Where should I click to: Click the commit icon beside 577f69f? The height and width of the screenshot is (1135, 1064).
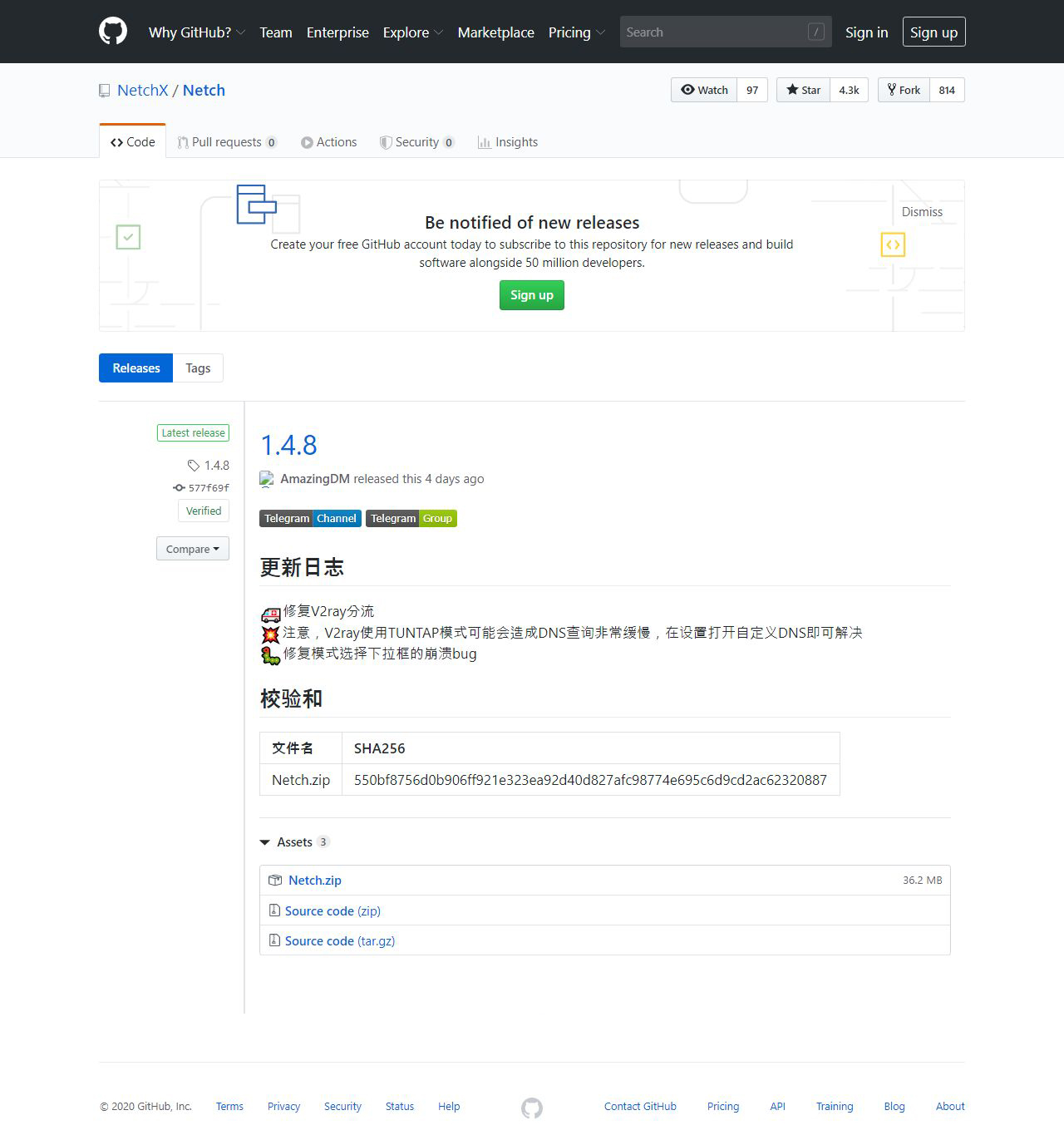click(179, 488)
